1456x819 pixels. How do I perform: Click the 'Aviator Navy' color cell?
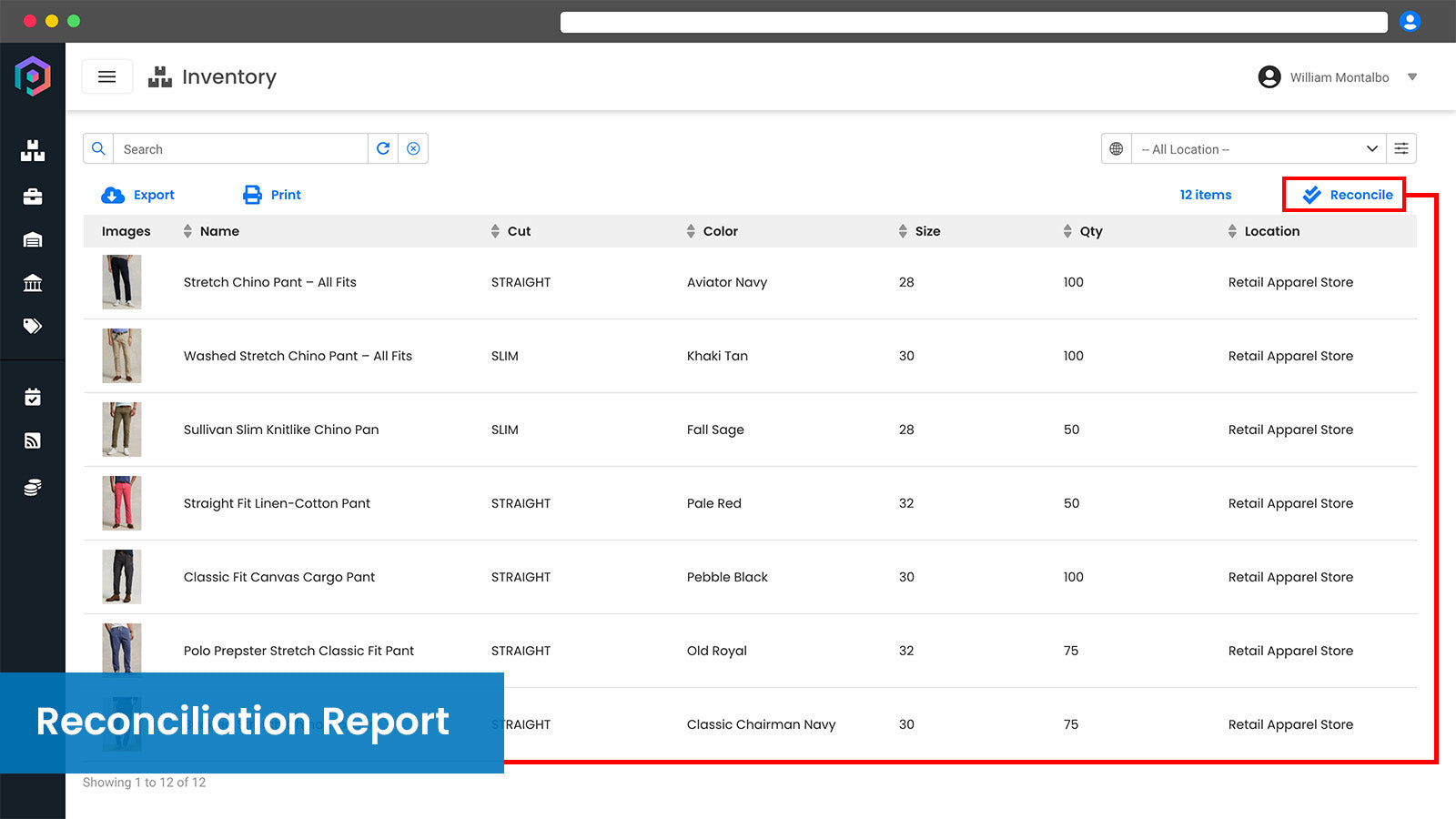pyautogui.click(x=727, y=282)
